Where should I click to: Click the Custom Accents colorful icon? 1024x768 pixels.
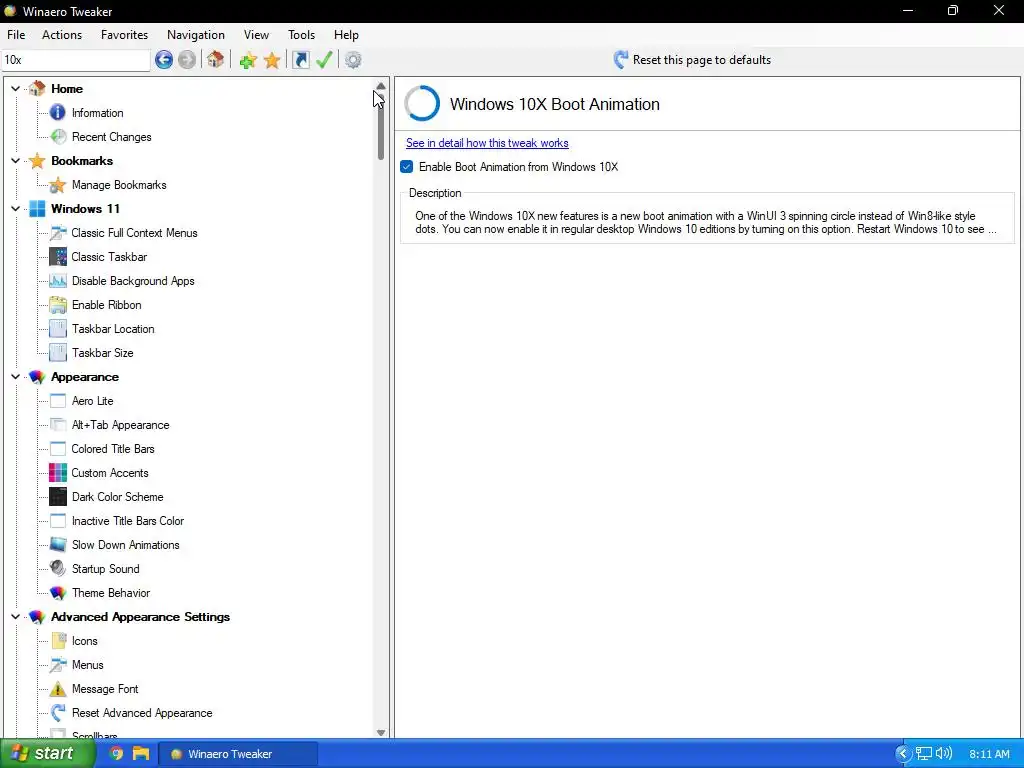pos(58,473)
